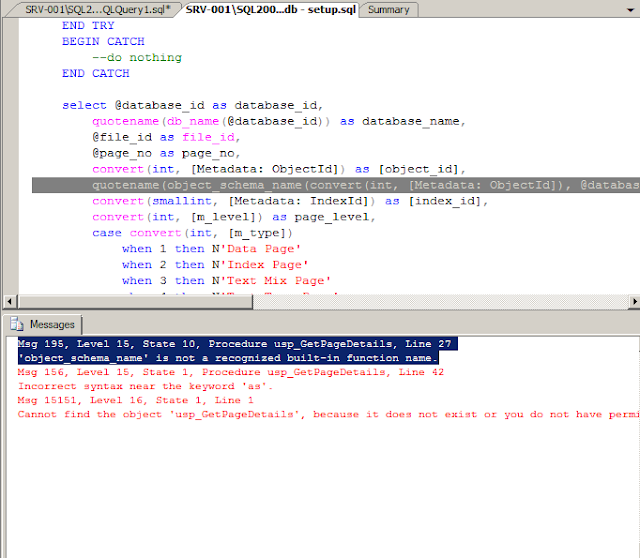The width and height of the screenshot is (640, 558).
Task: Click the --do nothing comment
Action: (x=137, y=57)
